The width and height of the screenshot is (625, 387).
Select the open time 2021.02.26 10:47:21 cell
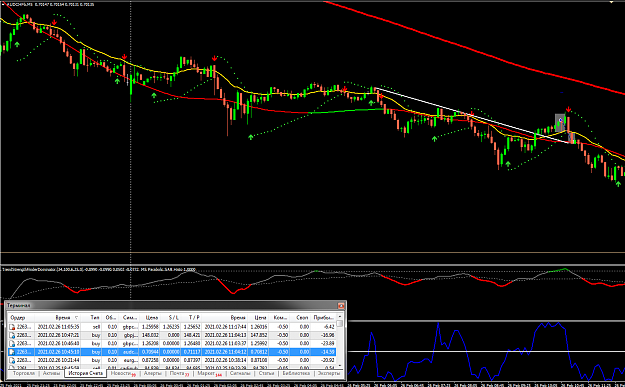point(58,335)
